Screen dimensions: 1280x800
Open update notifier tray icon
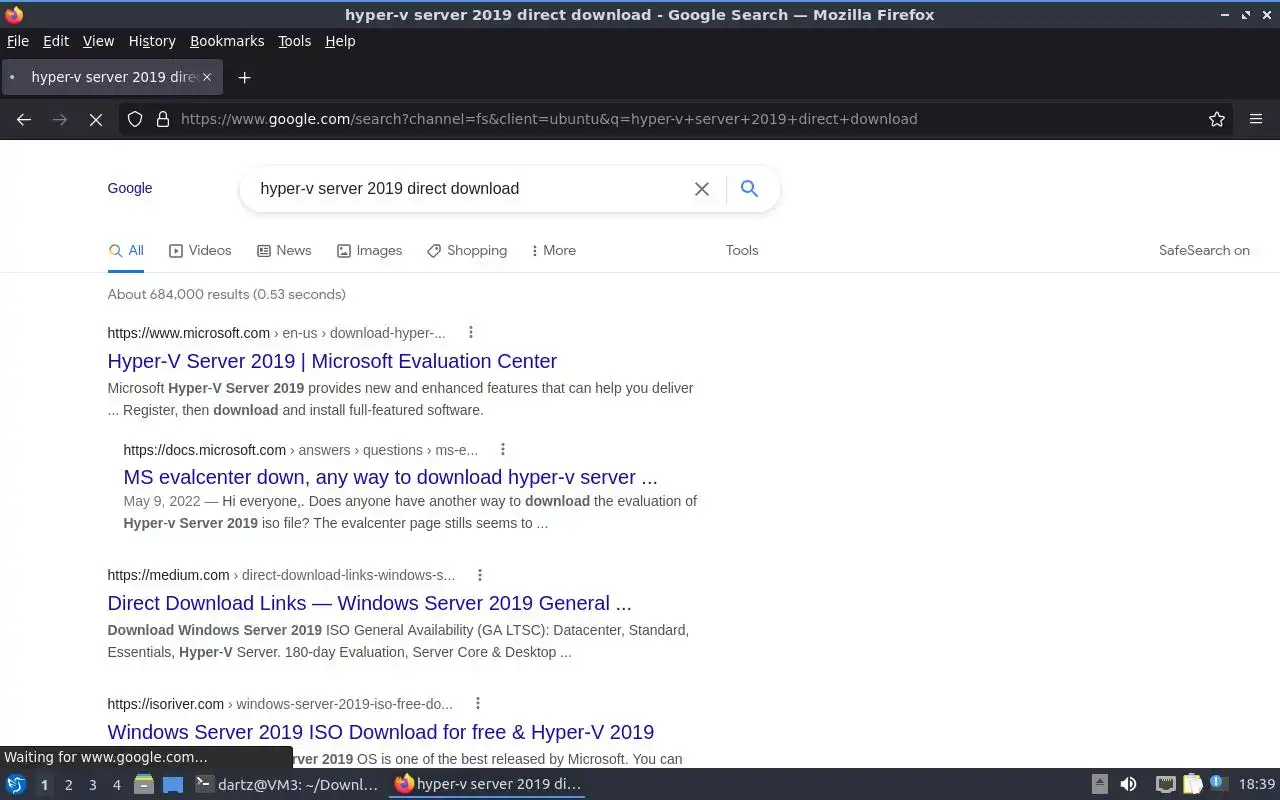(1217, 784)
